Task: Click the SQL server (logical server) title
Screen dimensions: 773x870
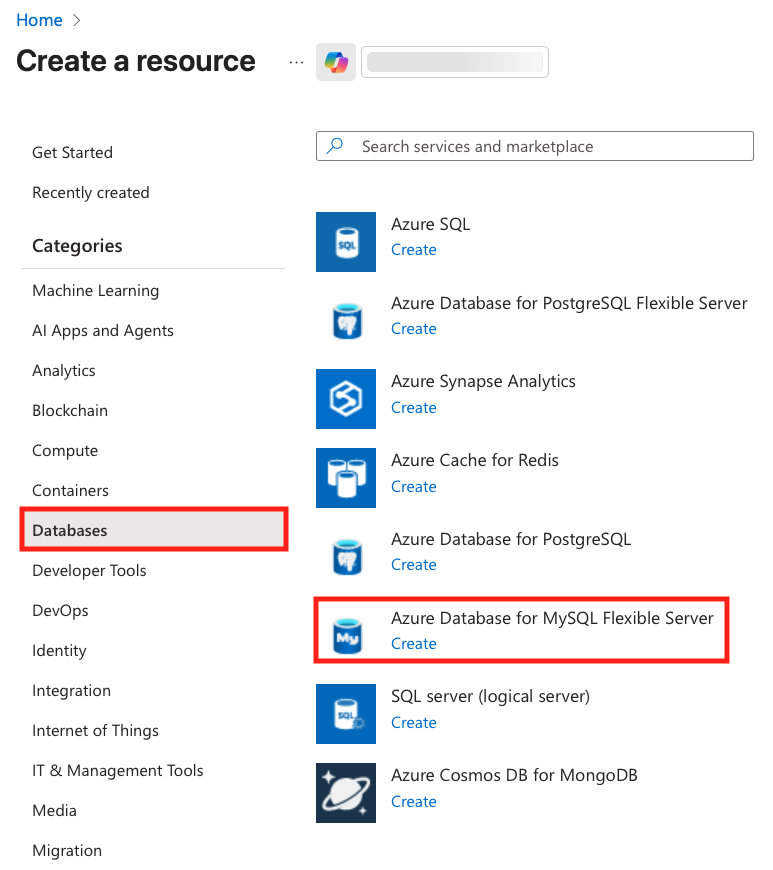Action: coord(490,696)
